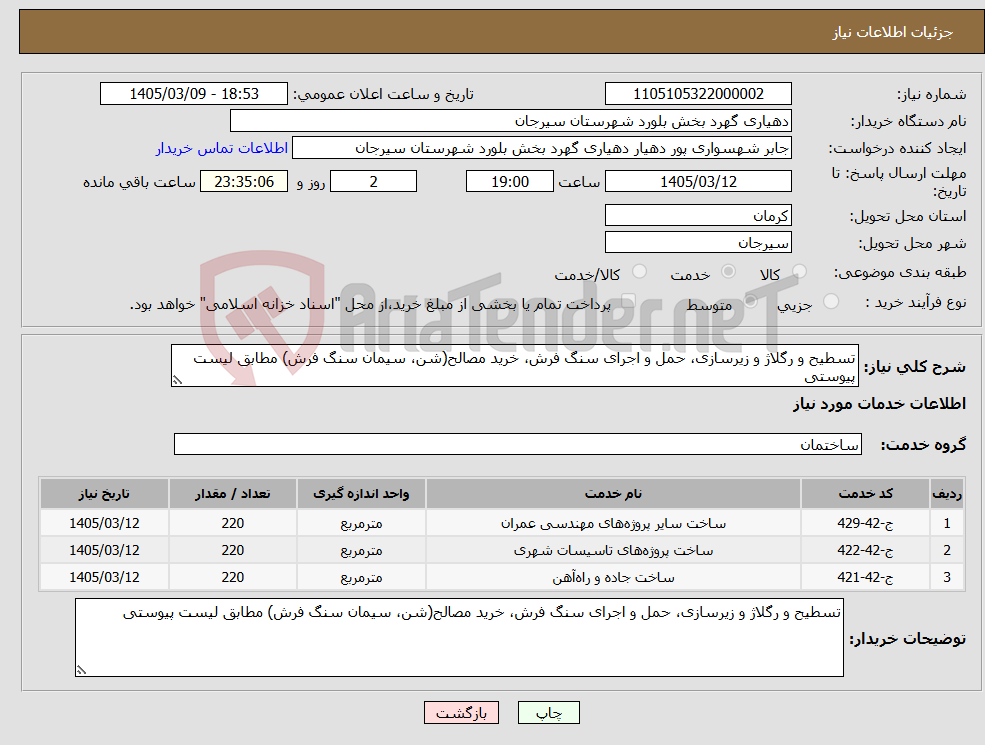This screenshot has width=985, height=745.
Task: Click the واحد اندازه گیری column header
Action: [361, 494]
